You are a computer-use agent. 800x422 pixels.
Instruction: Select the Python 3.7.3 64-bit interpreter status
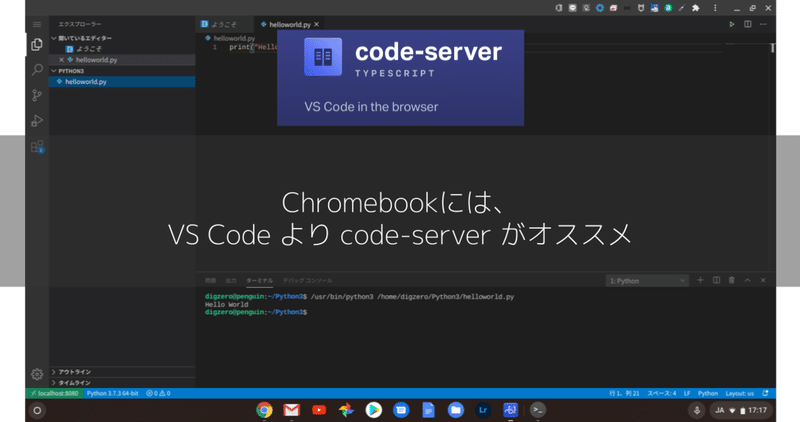coord(112,393)
